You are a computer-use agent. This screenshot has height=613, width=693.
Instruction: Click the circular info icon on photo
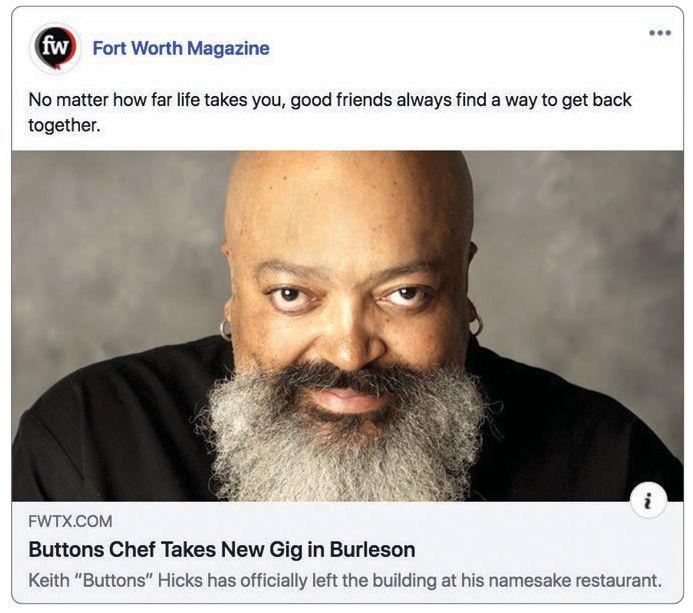[x=648, y=501]
